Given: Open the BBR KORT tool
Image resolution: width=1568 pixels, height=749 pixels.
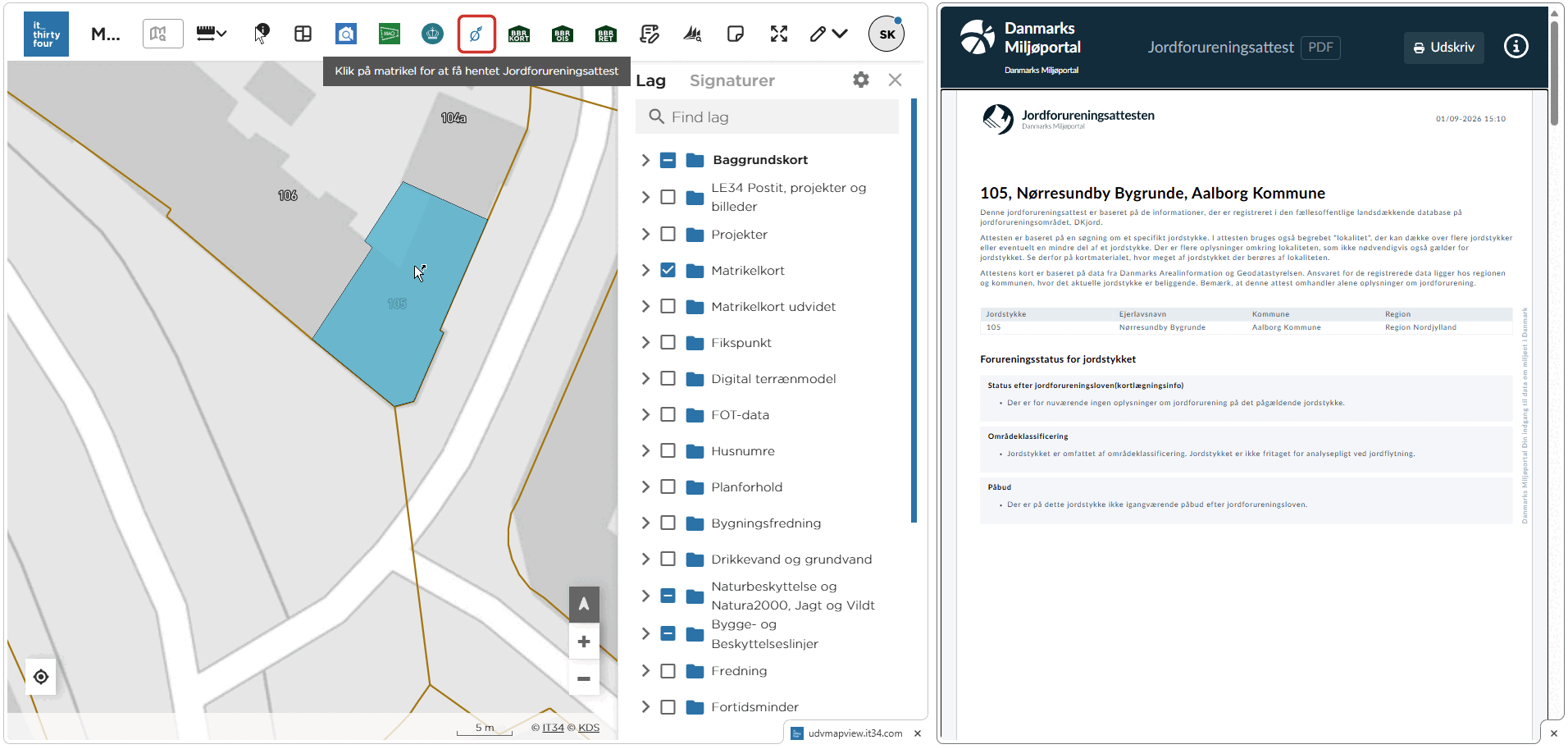Looking at the screenshot, I should click(519, 34).
